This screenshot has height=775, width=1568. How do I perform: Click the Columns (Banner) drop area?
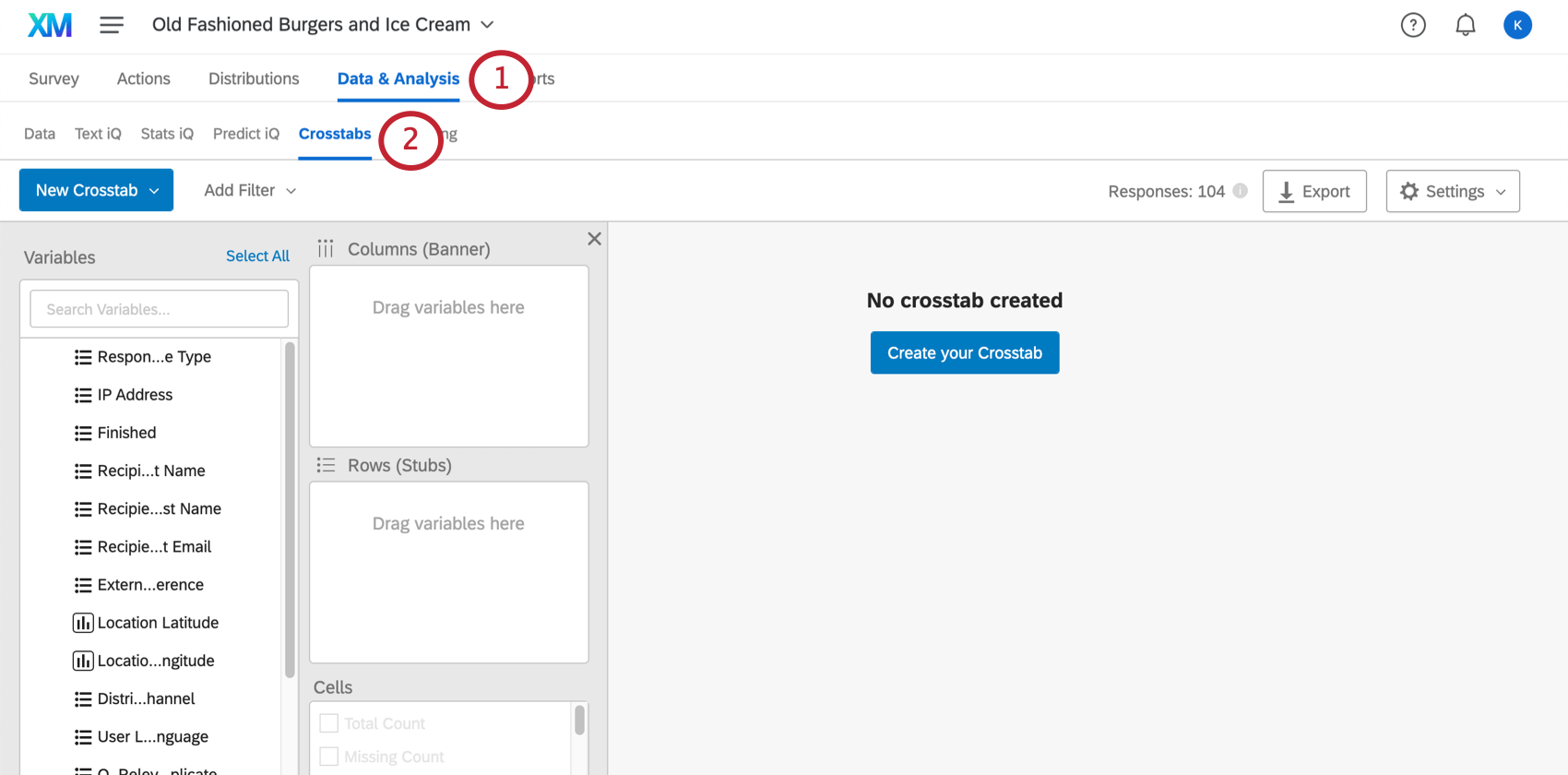tap(449, 356)
